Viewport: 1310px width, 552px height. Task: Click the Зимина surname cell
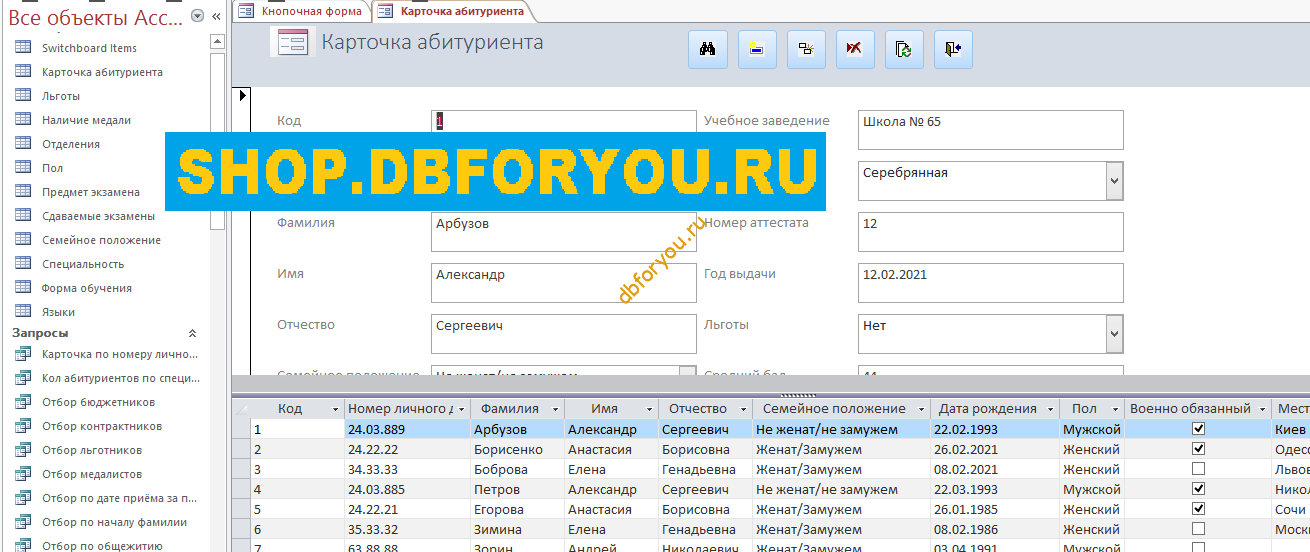tap(517, 530)
